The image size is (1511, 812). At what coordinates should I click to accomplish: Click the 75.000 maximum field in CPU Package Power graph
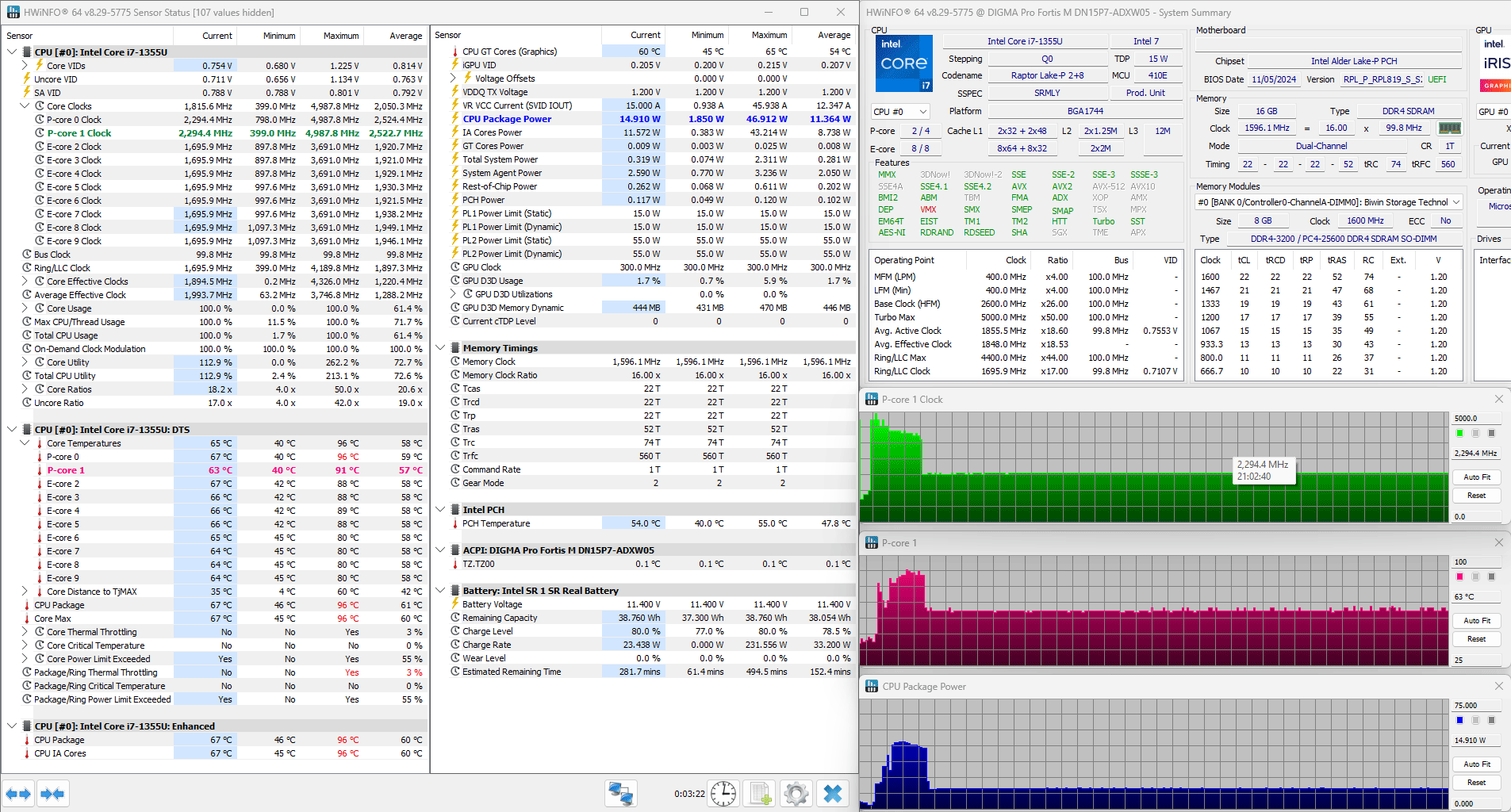[x=1477, y=705]
